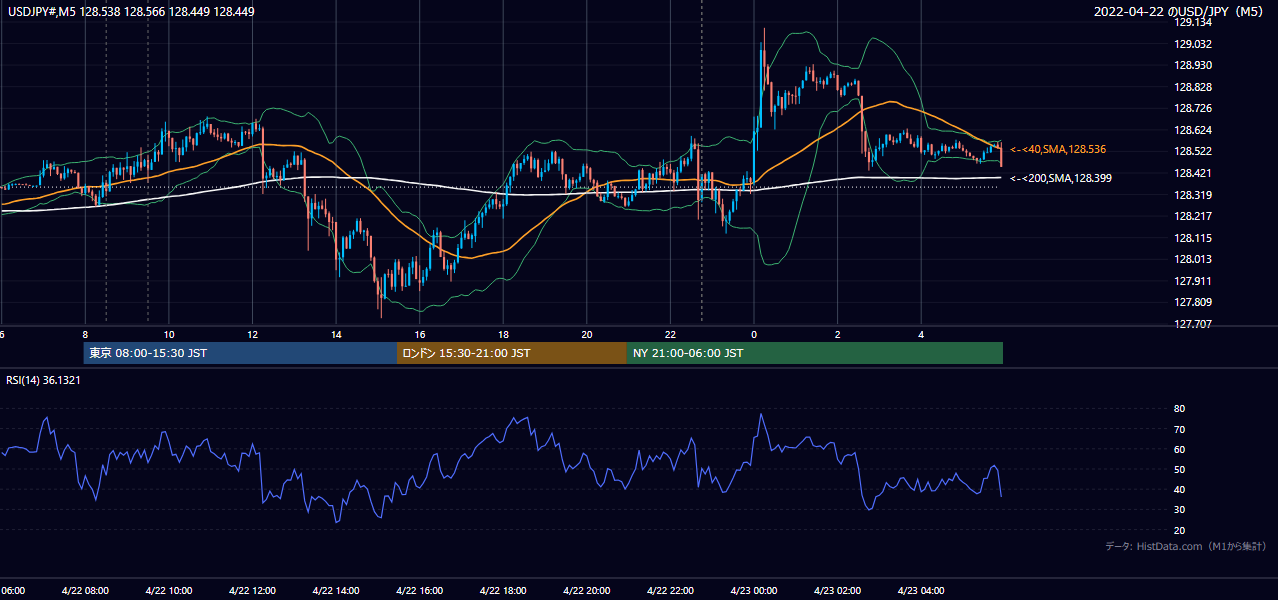The image size is (1278, 600).
Task: Click price axis value 129.032
Action: [x=1192, y=44]
